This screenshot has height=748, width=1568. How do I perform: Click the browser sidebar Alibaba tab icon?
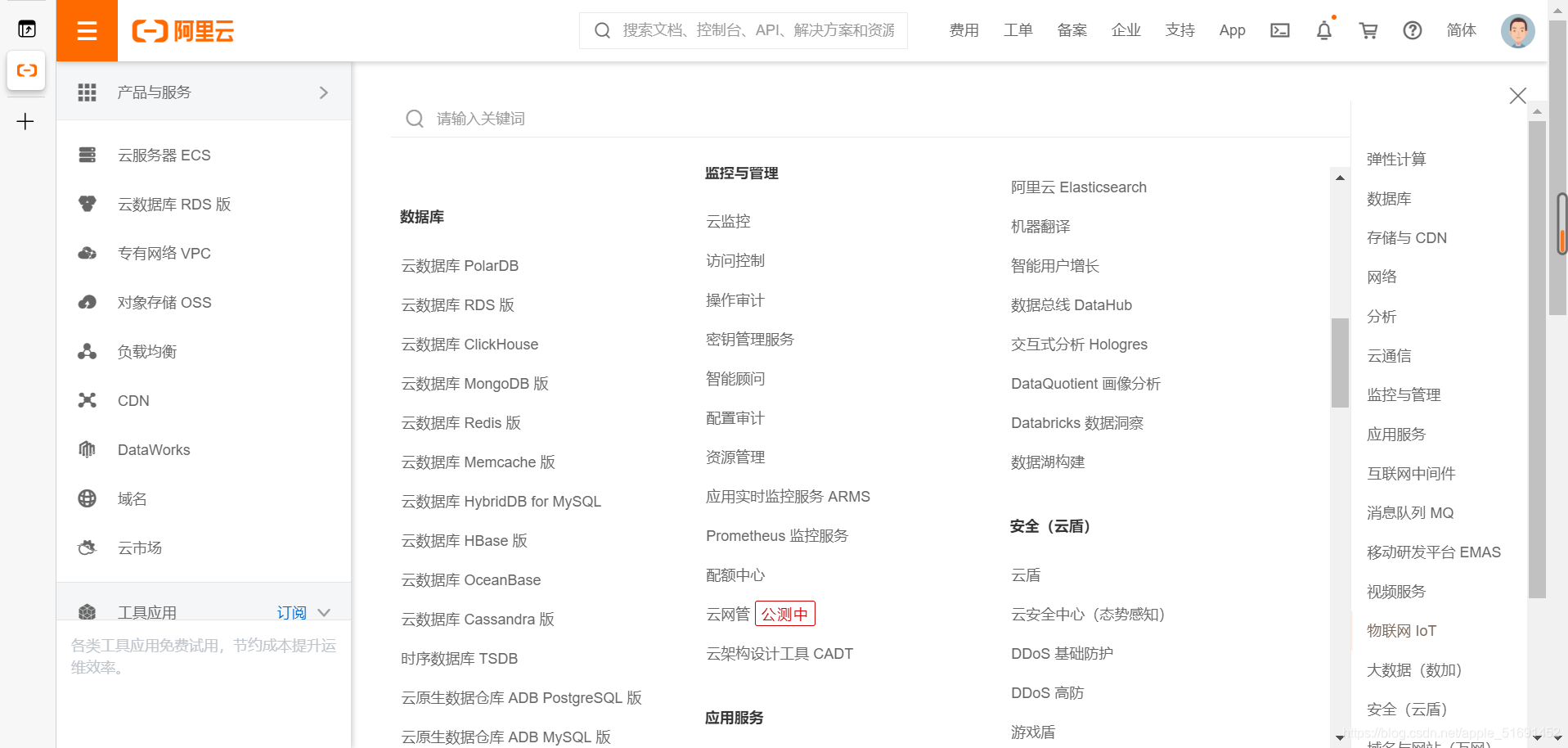pos(26,70)
